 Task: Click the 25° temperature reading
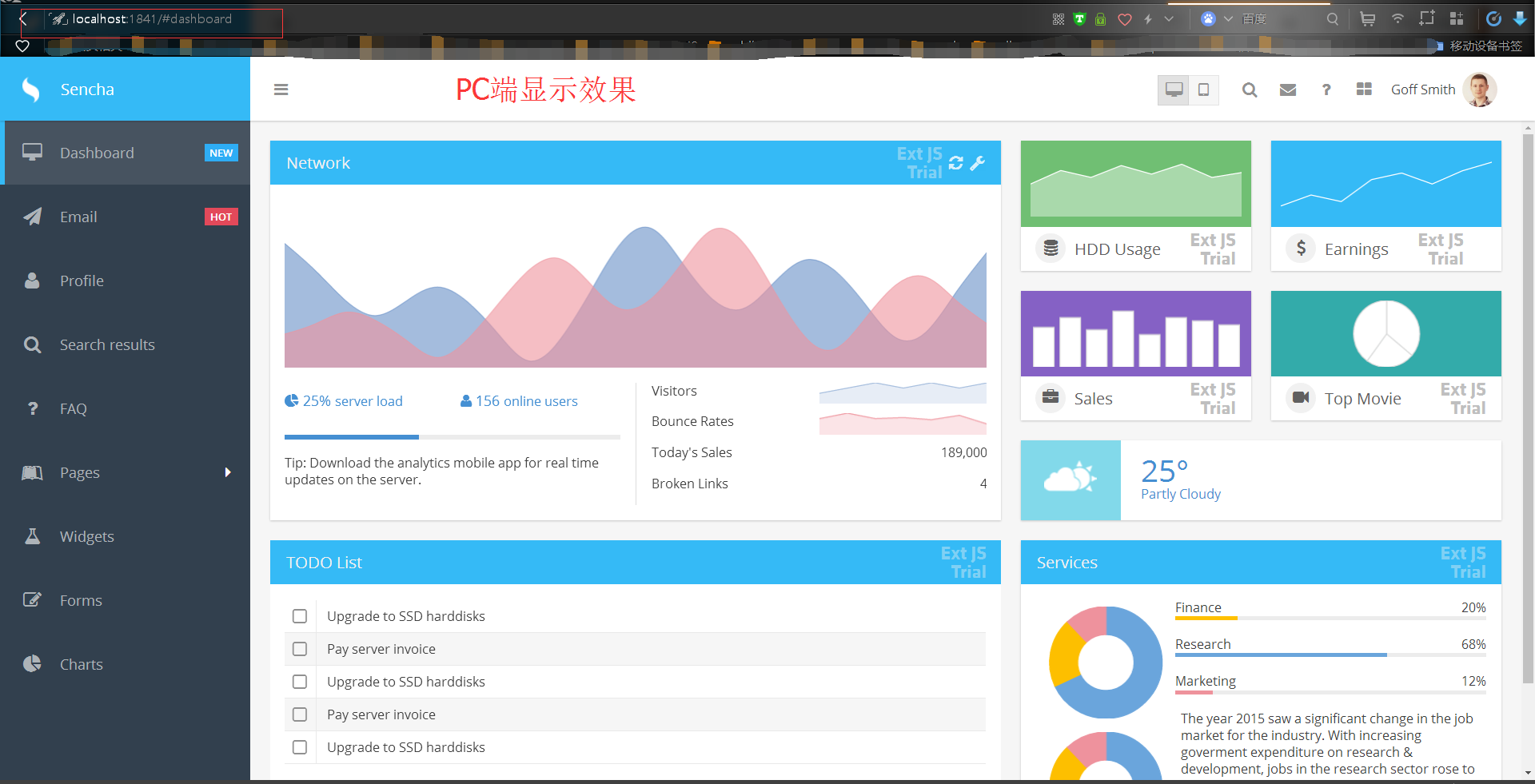click(x=1164, y=471)
